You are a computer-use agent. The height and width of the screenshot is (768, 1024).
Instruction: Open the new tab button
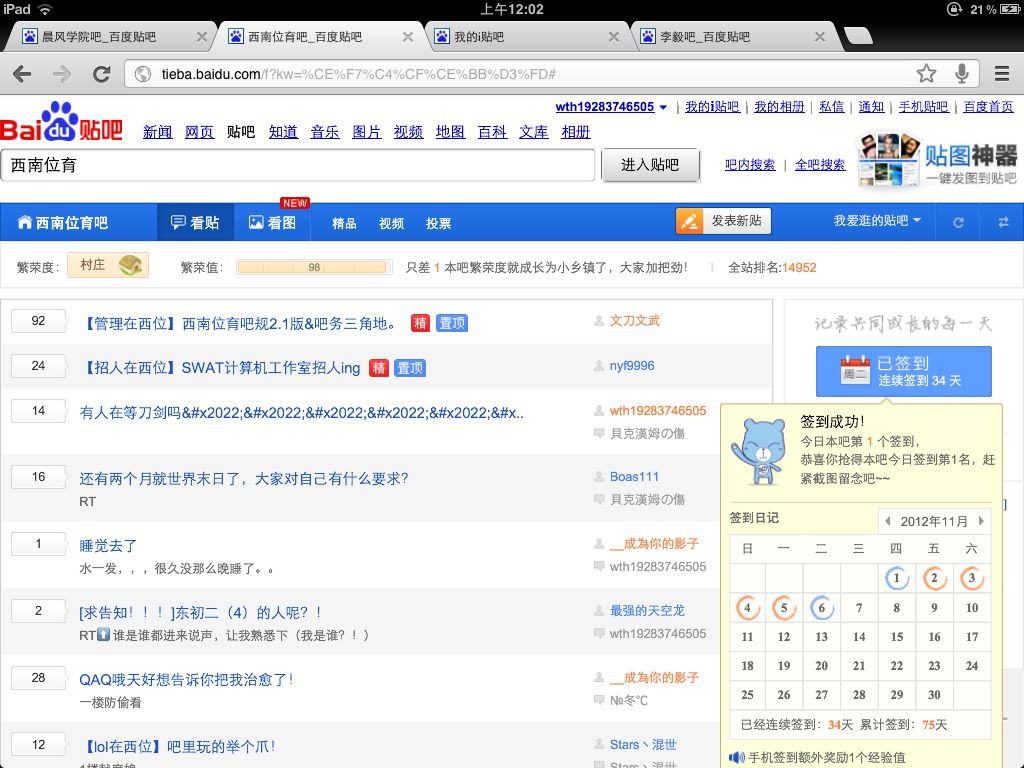click(x=857, y=36)
